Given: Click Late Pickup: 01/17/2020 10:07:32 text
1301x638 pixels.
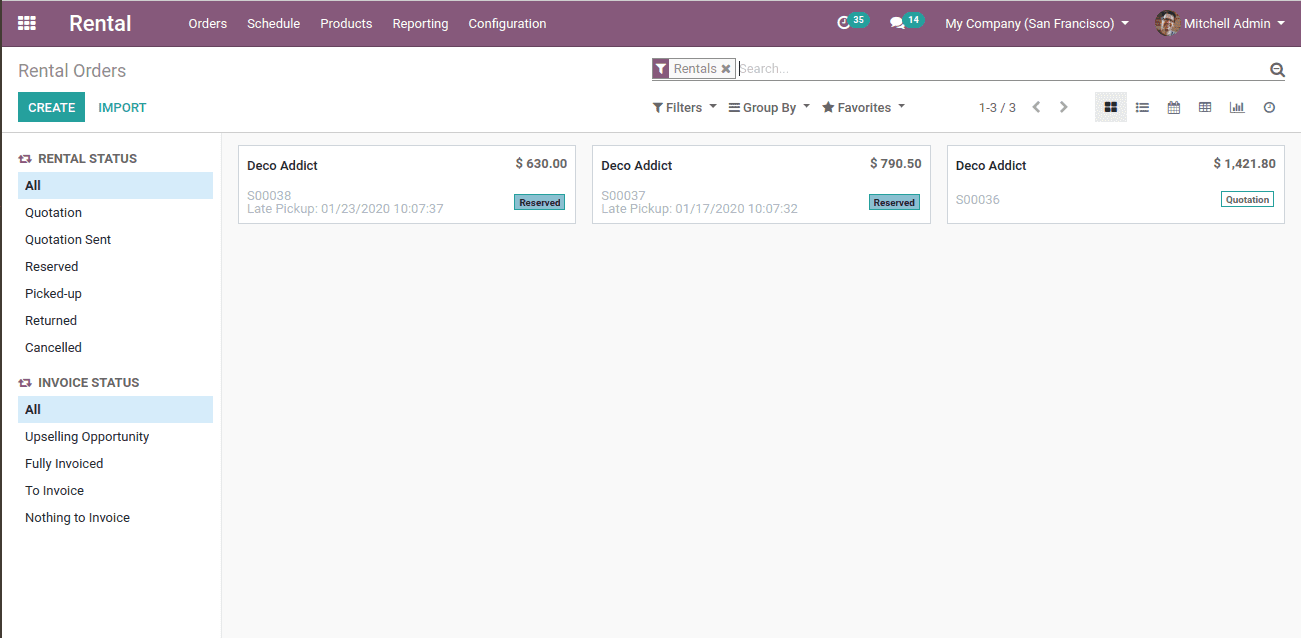Looking at the screenshot, I should pos(699,209).
